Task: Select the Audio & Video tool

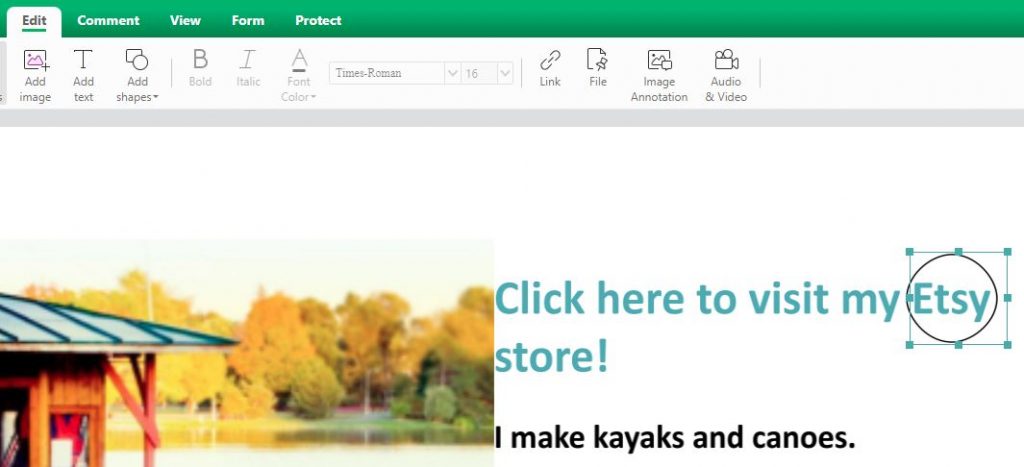Action: click(726, 75)
